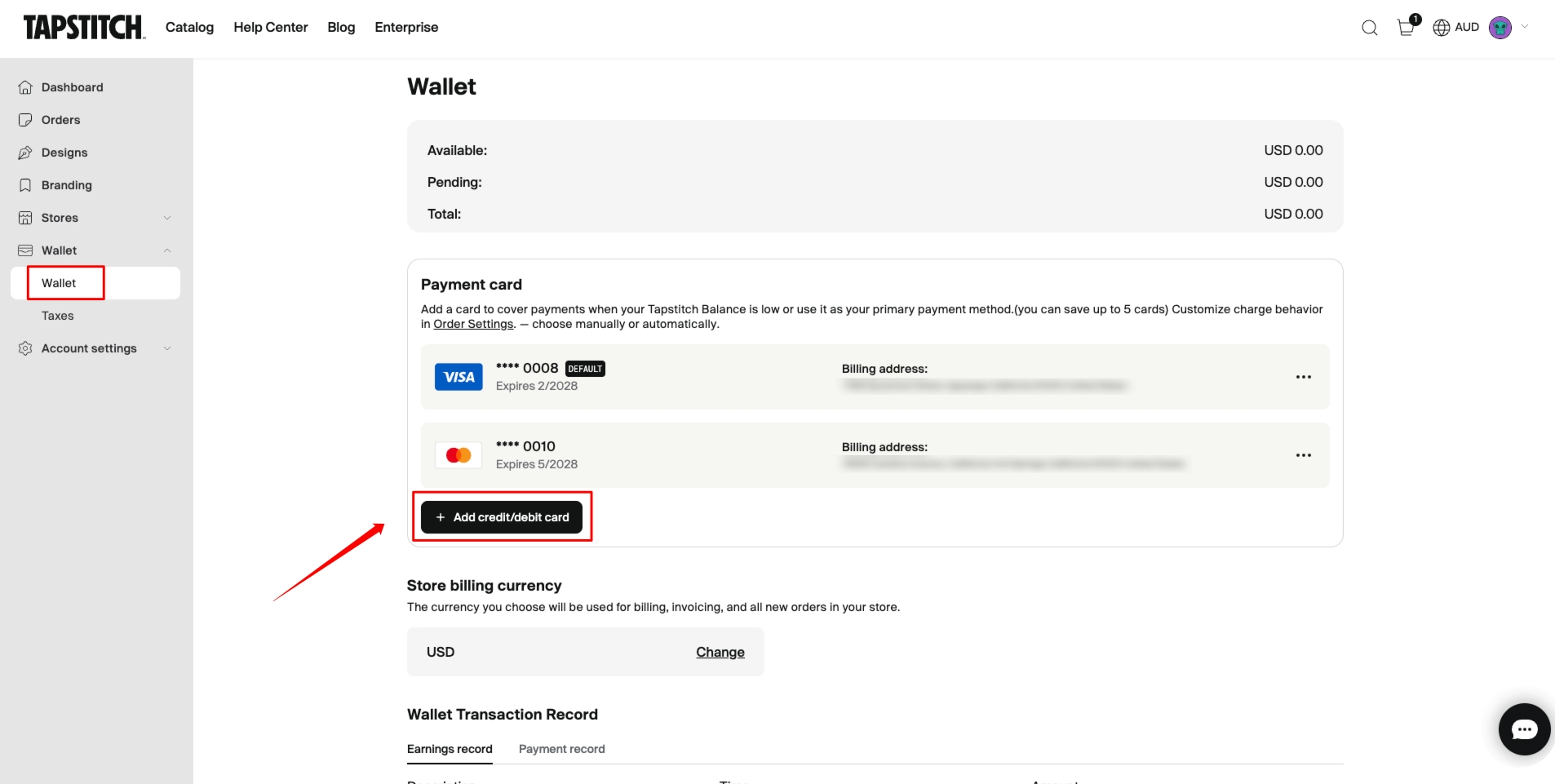This screenshot has height=784, width=1555.
Task: Click the Tapstitch logo
Action: [x=84, y=28]
